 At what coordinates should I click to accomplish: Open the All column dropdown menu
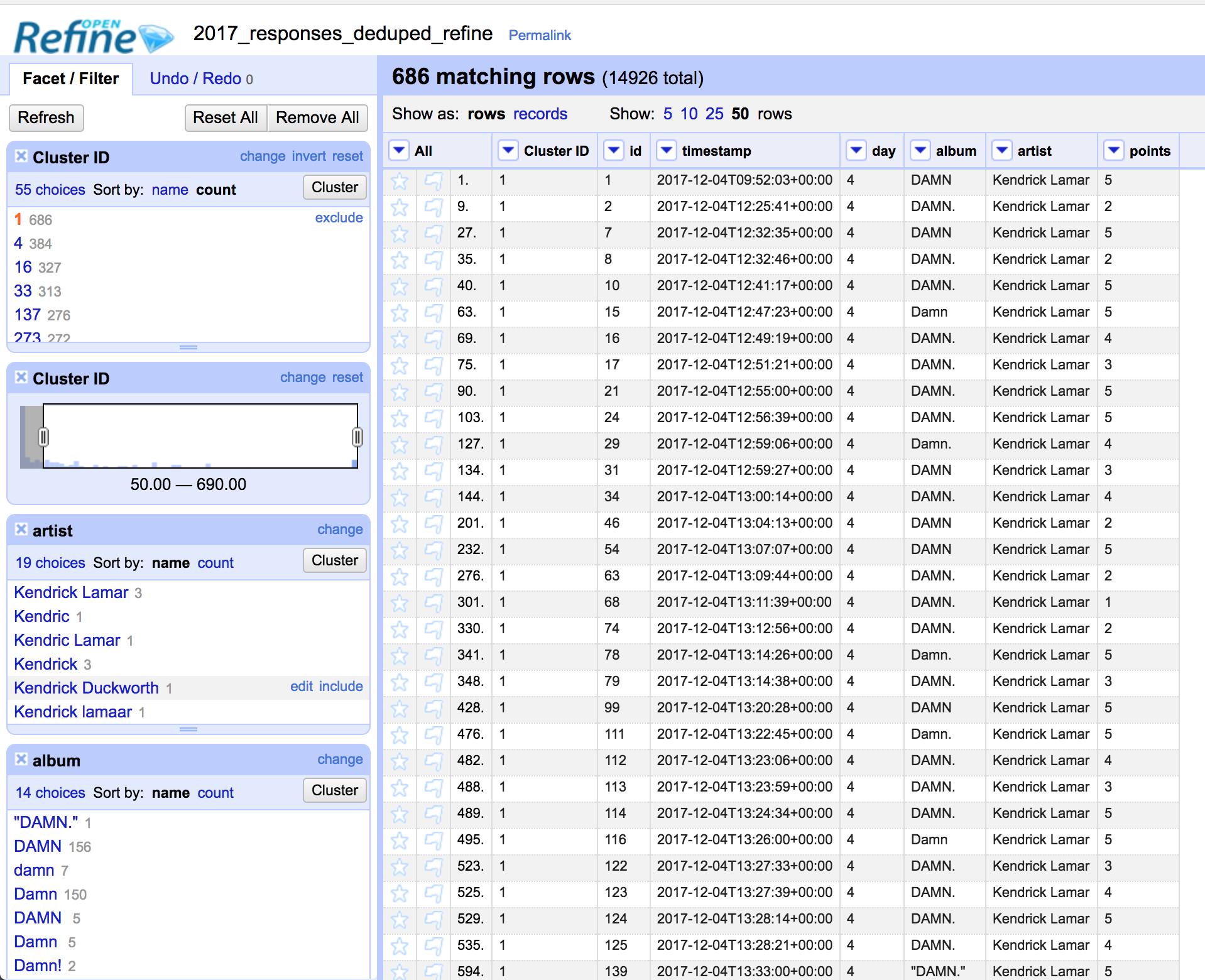399,151
